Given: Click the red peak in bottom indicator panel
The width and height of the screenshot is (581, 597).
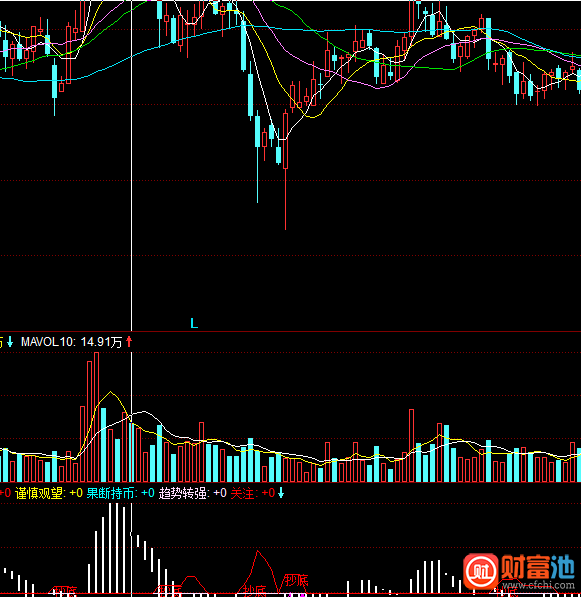Looking at the screenshot, I should pos(258,551).
